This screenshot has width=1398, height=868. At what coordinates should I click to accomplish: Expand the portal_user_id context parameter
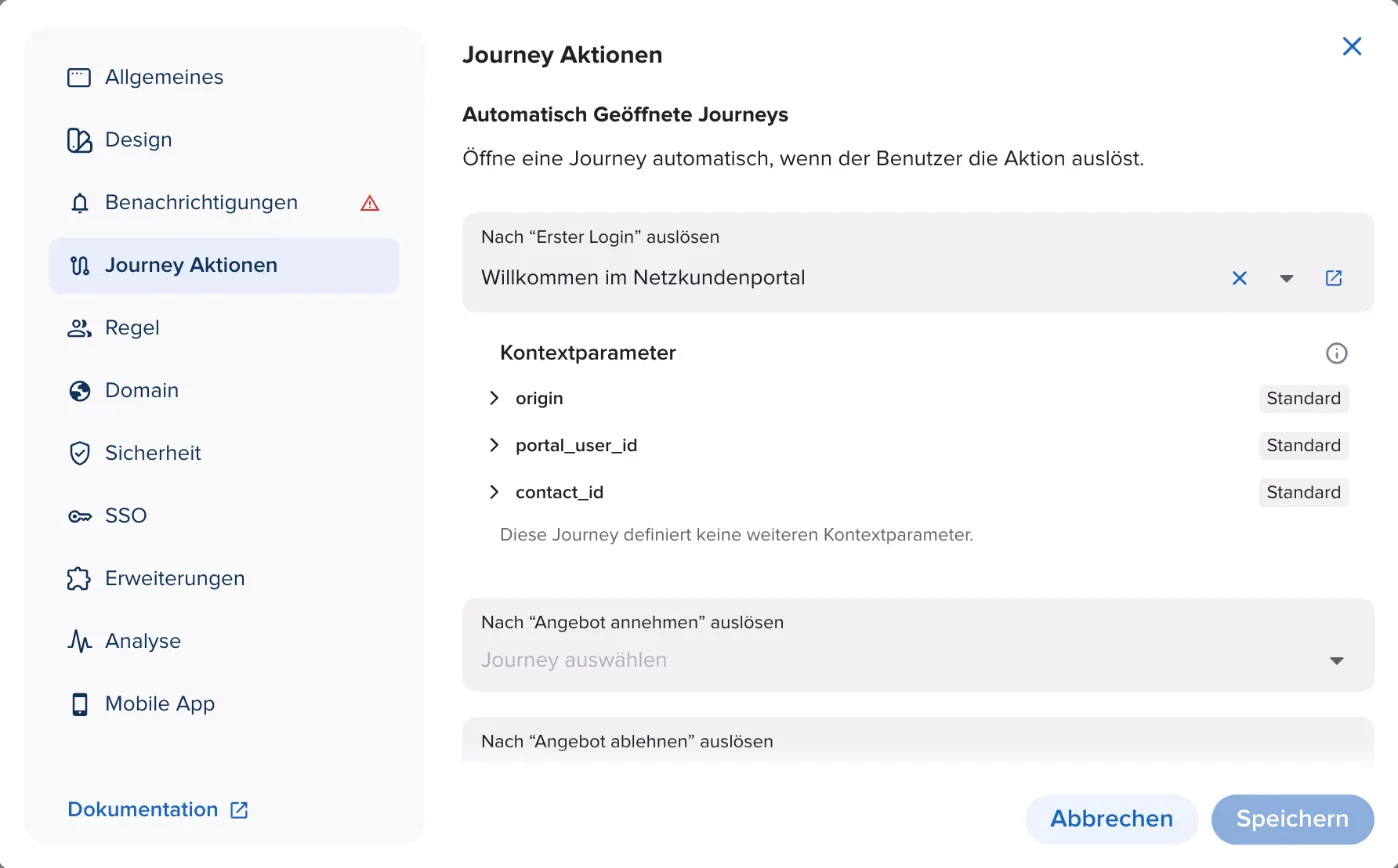(494, 445)
